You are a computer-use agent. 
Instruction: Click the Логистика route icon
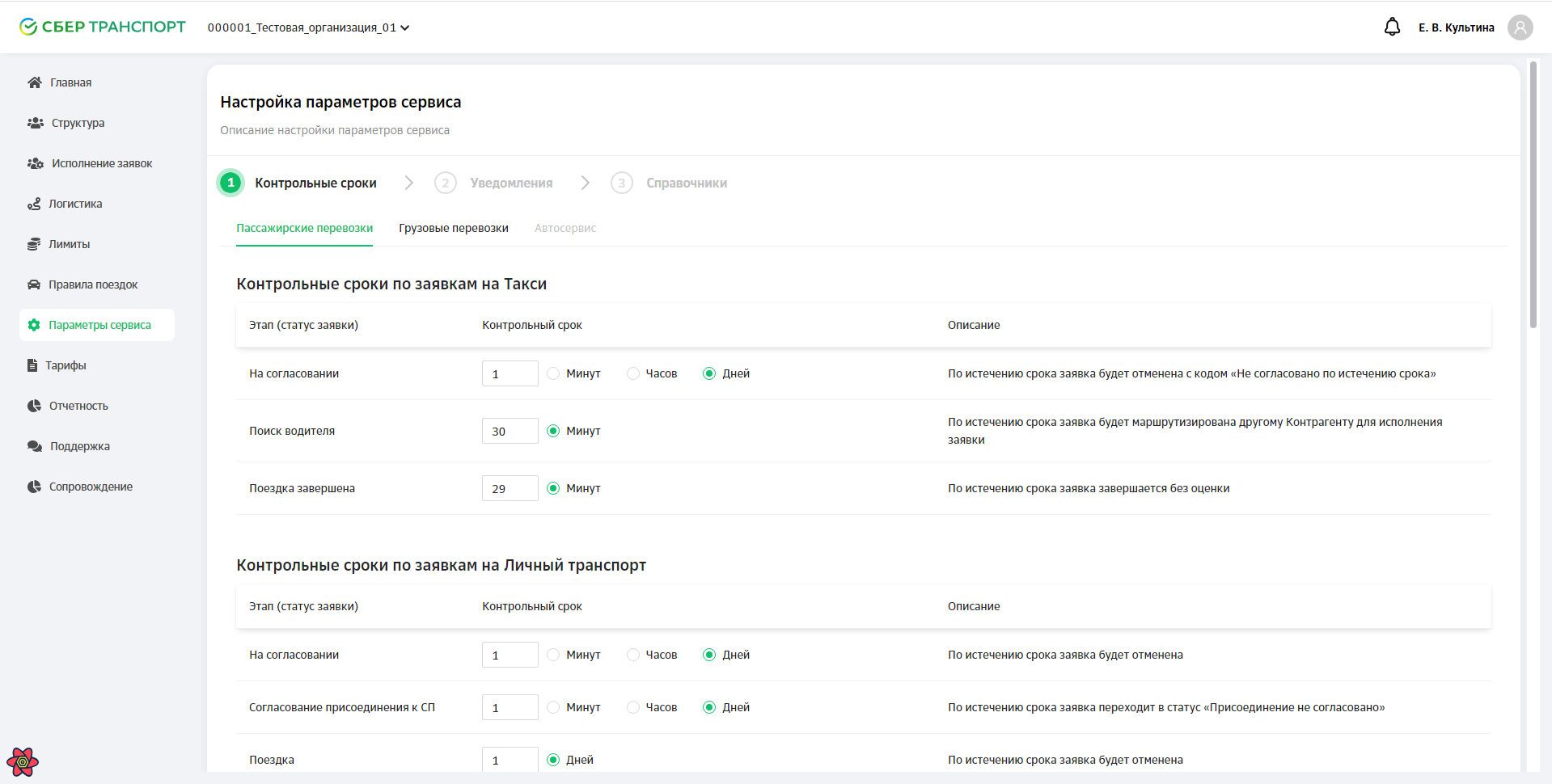34,204
